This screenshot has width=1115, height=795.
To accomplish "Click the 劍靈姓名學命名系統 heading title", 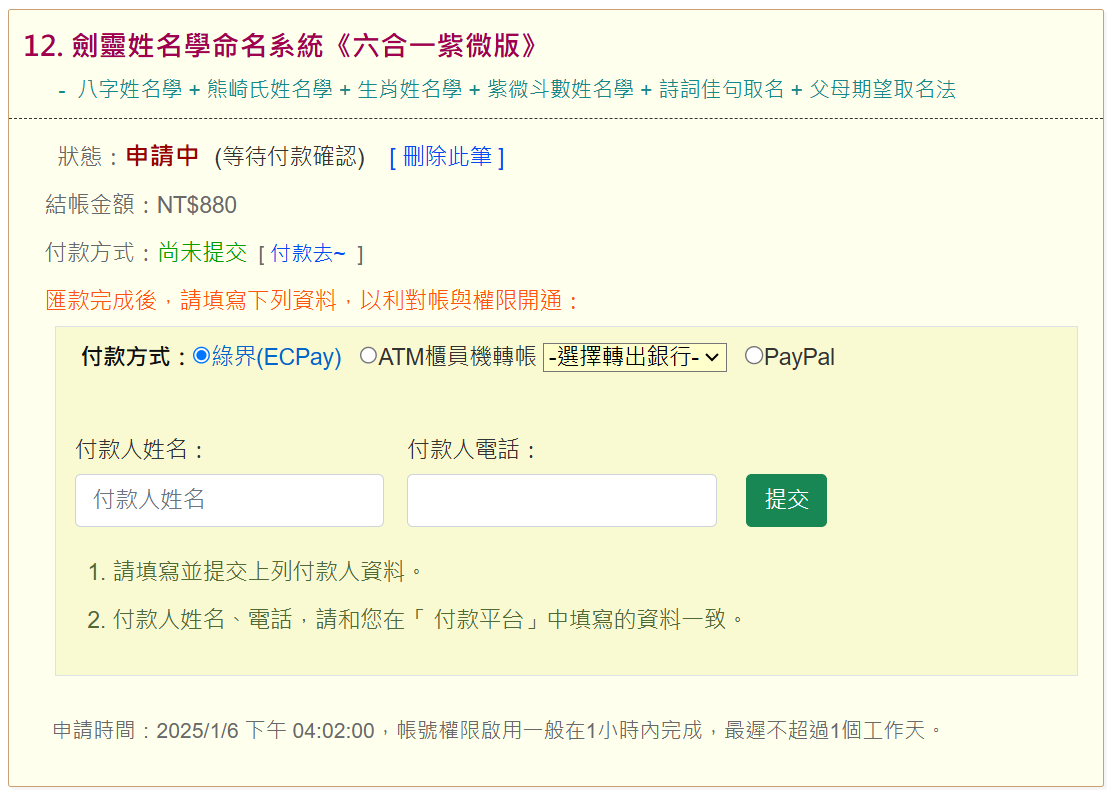I will (280, 46).
